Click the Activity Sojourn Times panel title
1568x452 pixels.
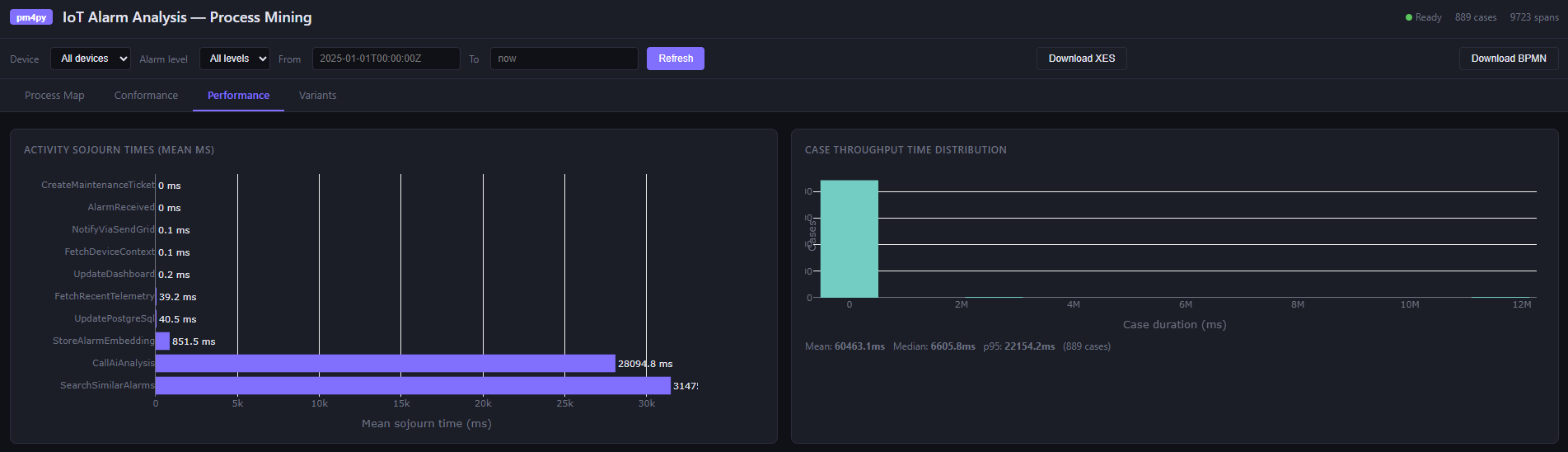(119, 150)
